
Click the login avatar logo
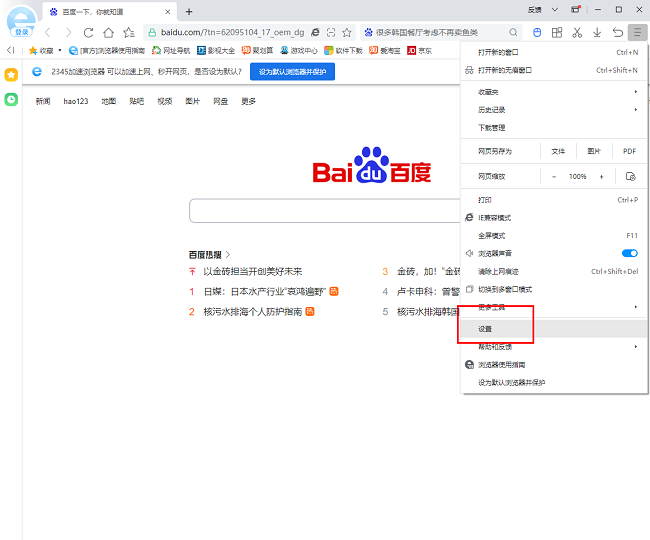22,22
